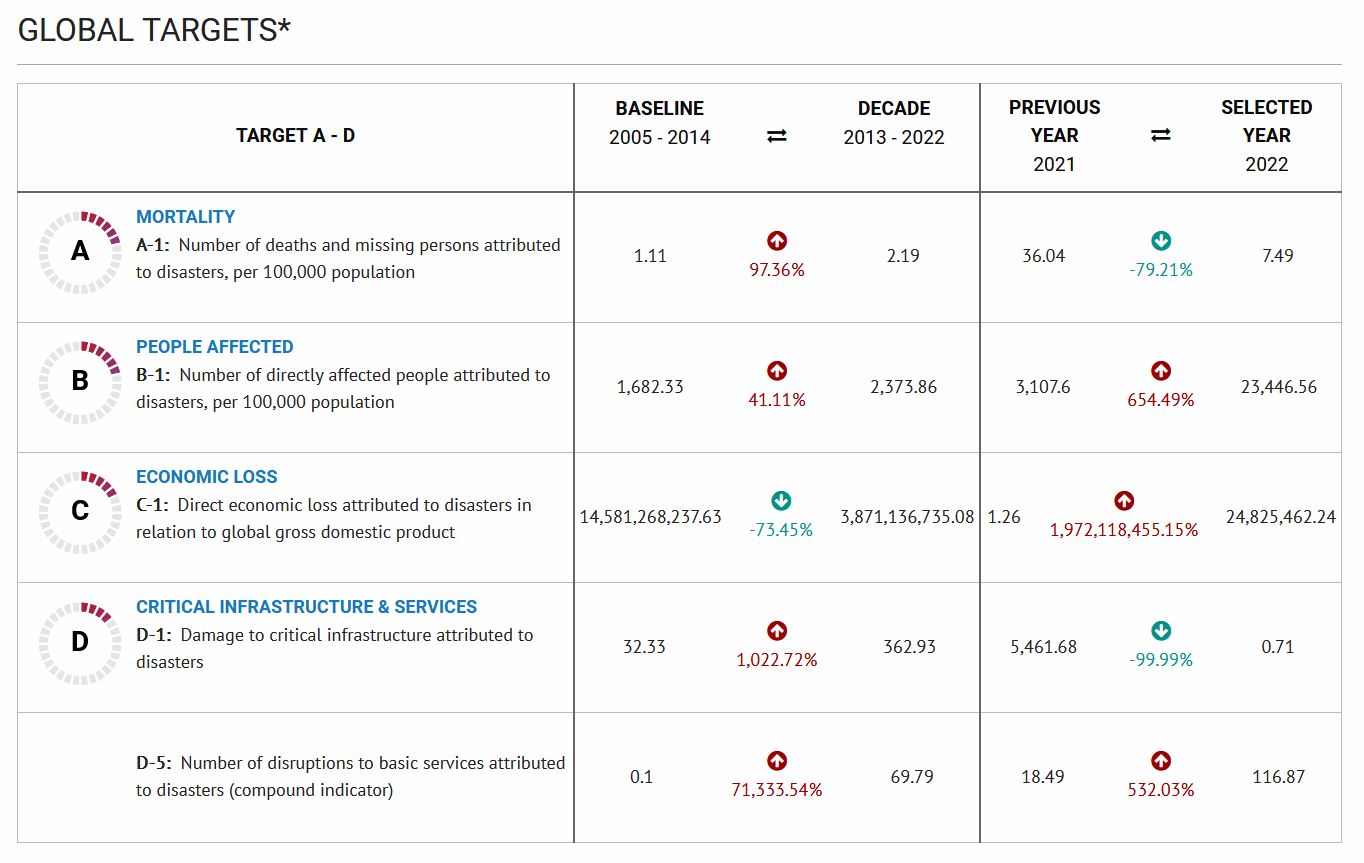Viewport: 1364px width, 863px height.
Task: Click red up arrow above 71,333.54%
Action: tap(777, 760)
